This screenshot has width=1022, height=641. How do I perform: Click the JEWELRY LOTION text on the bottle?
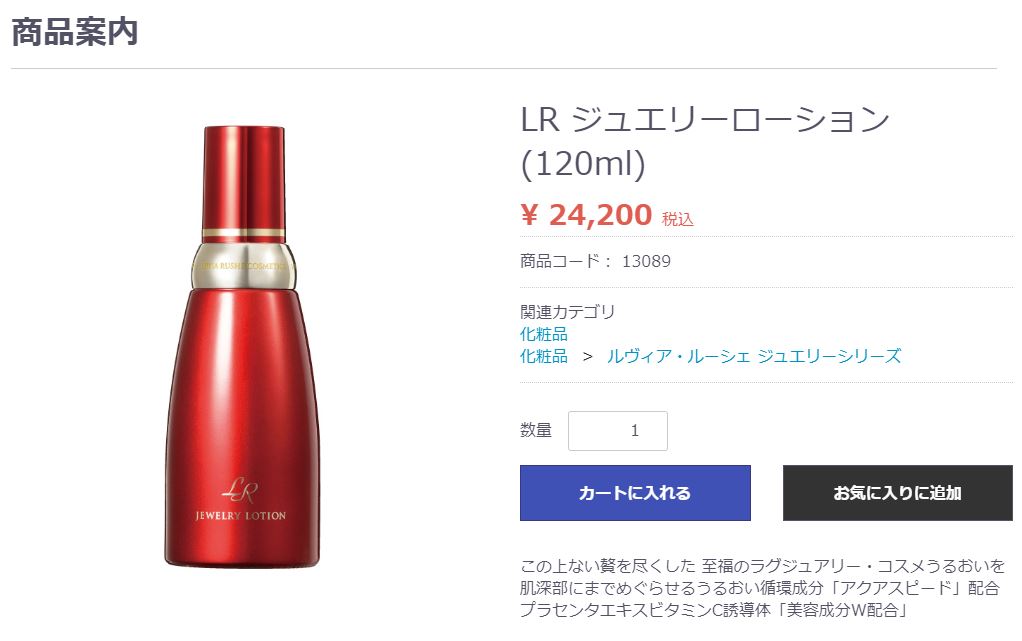coord(241,516)
